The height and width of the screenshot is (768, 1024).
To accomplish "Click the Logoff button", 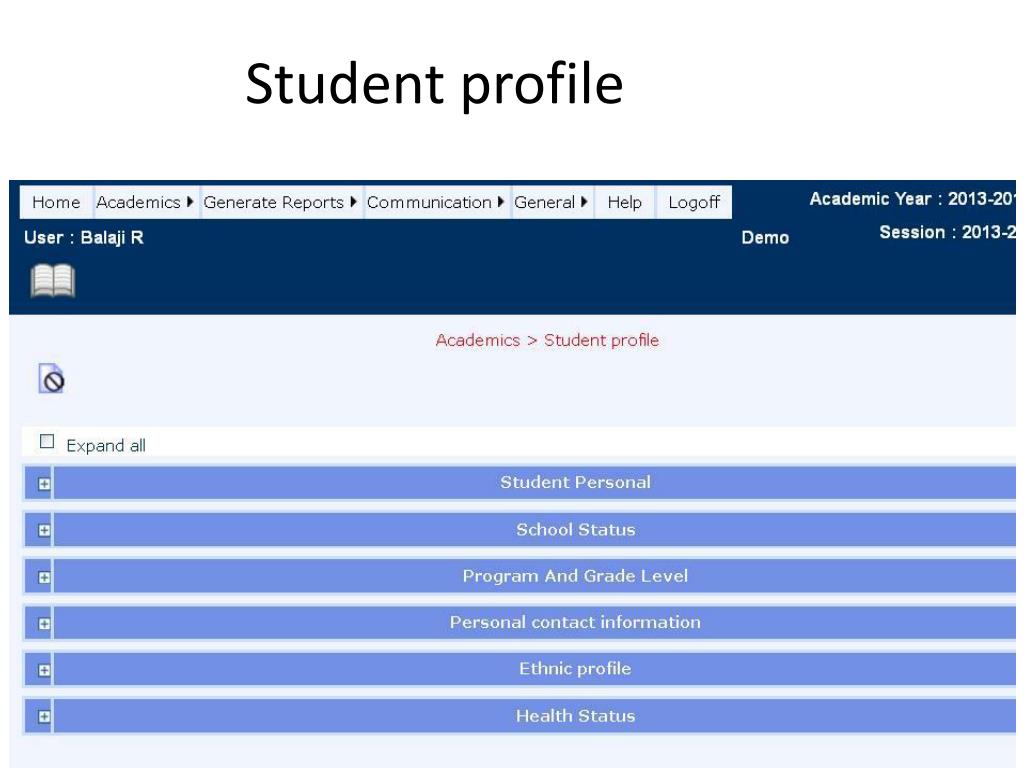I will [694, 202].
